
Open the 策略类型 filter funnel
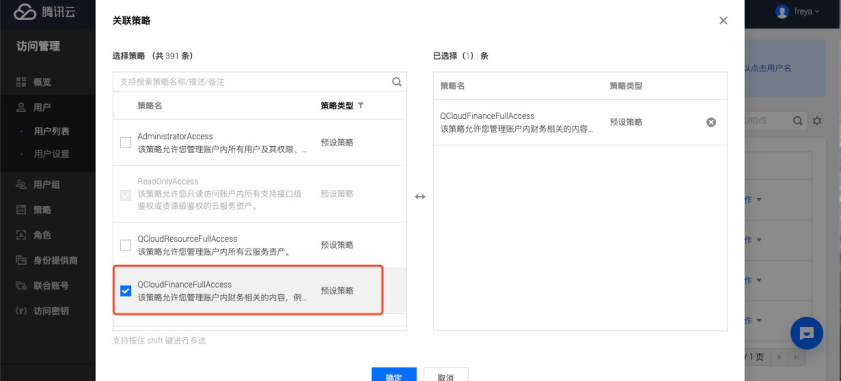point(361,106)
